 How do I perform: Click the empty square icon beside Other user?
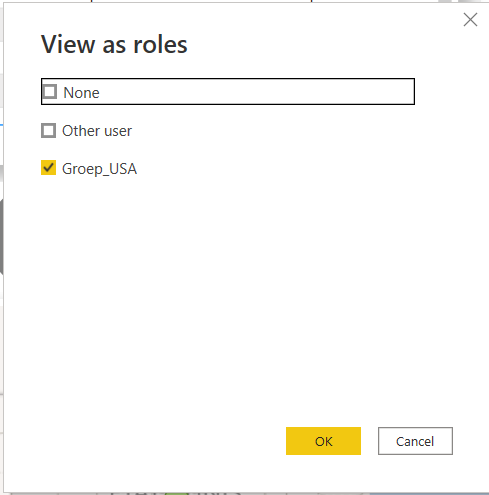[48, 130]
